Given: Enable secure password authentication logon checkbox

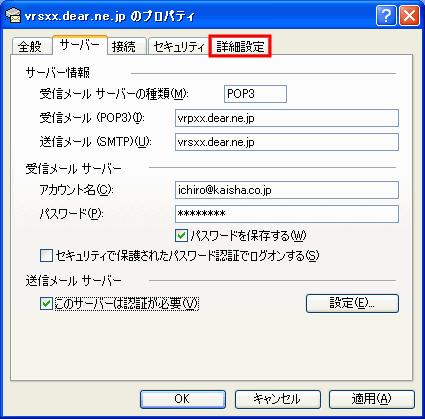Looking at the screenshot, I should click(46, 256).
